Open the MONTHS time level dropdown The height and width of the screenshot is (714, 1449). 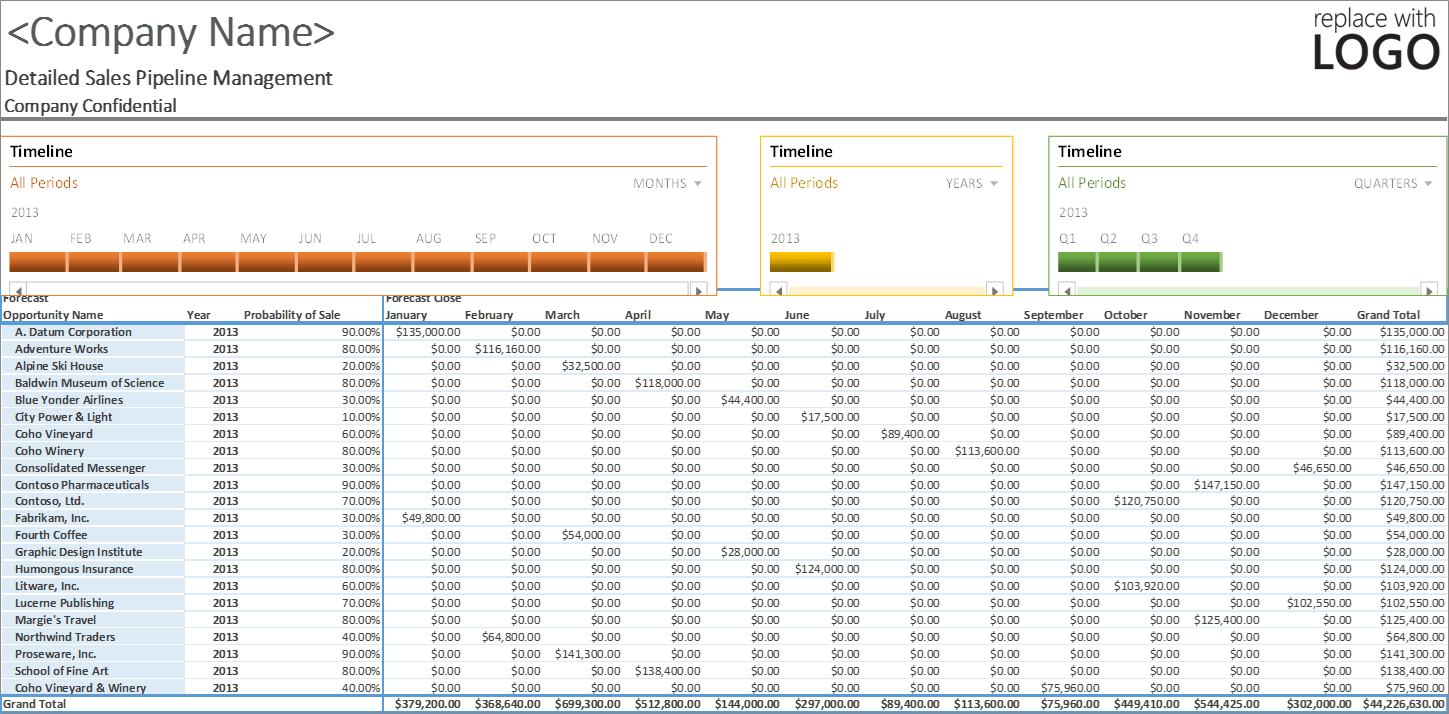667,183
